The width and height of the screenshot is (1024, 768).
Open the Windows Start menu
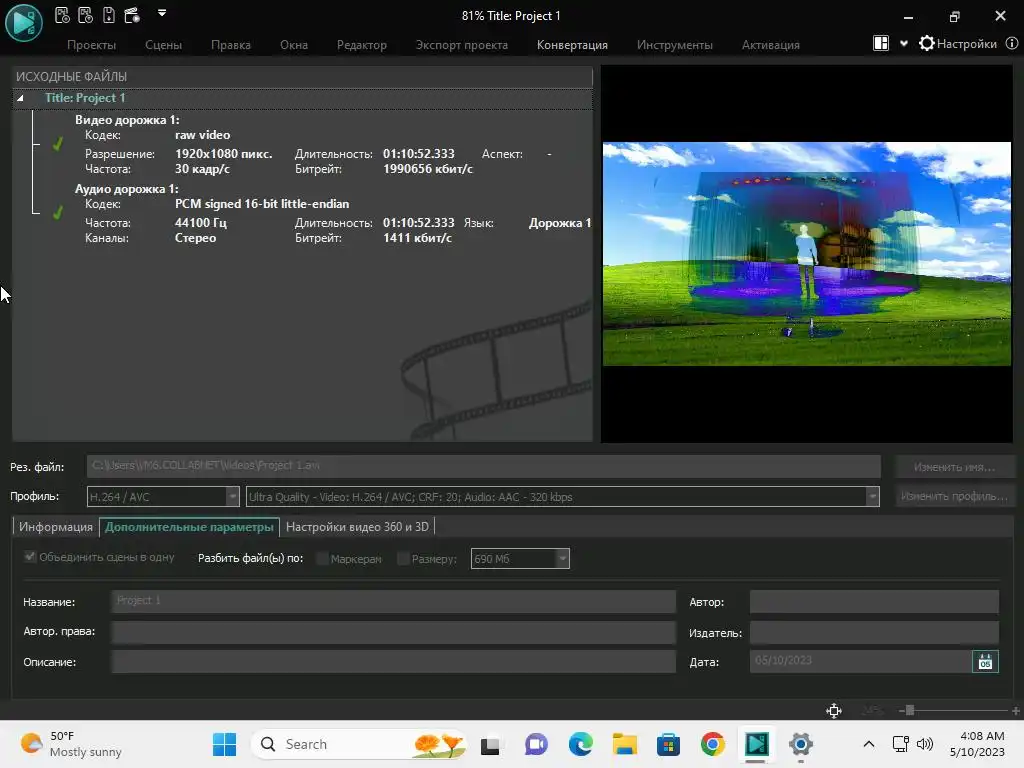(x=224, y=744)
